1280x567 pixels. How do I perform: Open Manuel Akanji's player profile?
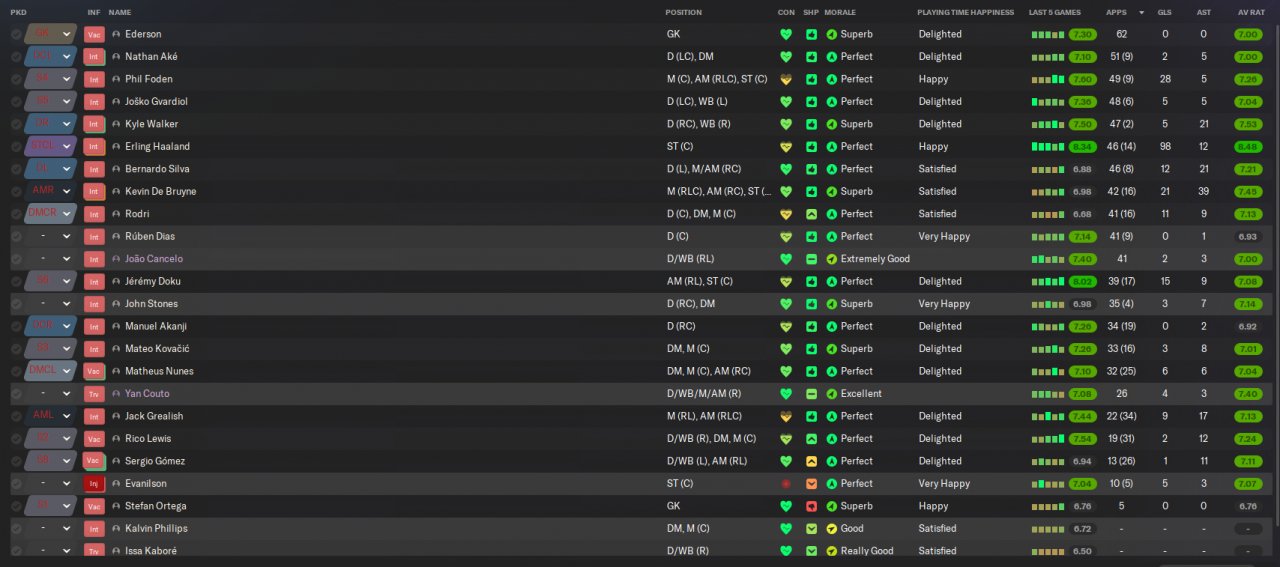156,327
